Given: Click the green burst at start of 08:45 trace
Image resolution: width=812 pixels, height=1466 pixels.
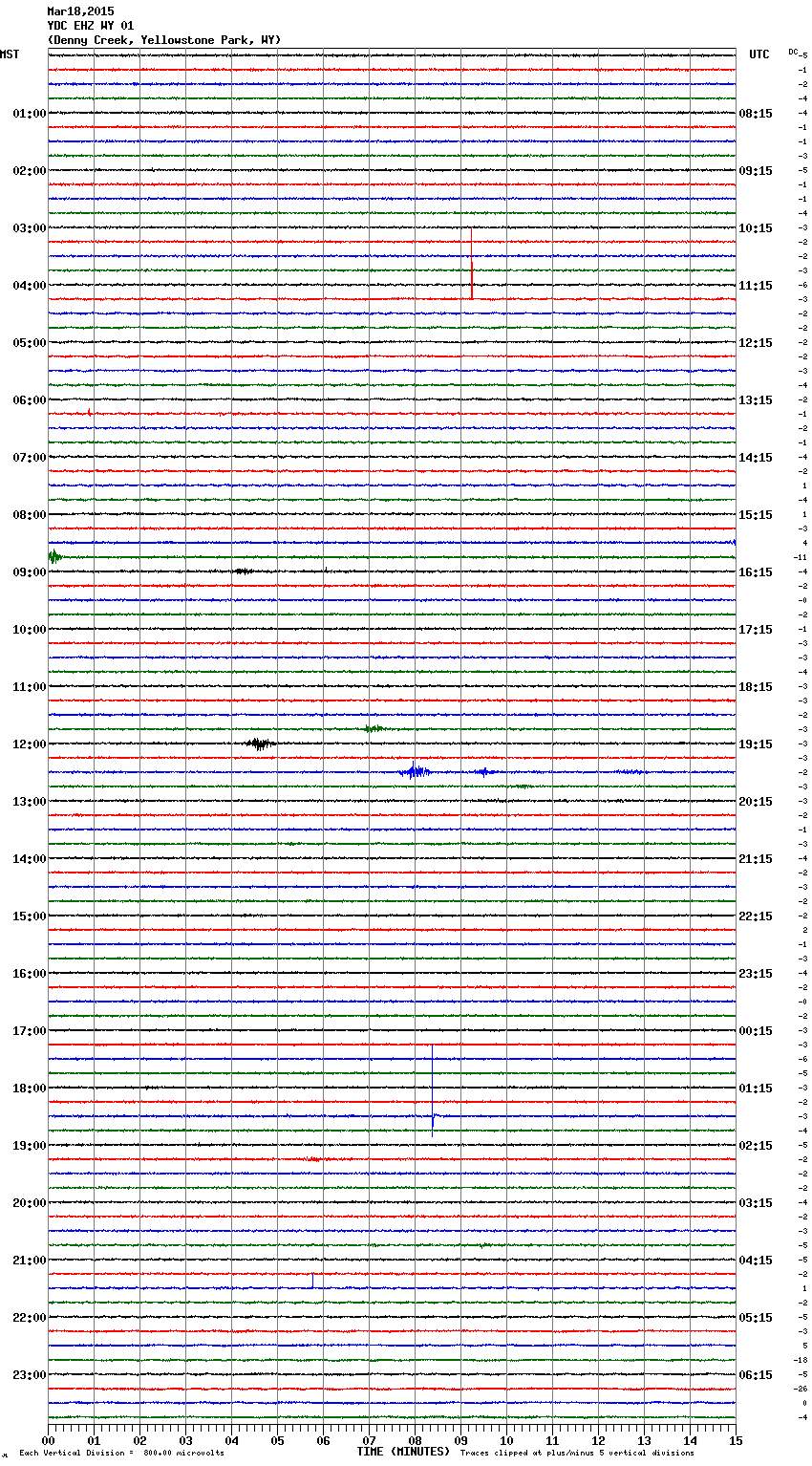Looking at the screenshot, I should tap(55, 556).
